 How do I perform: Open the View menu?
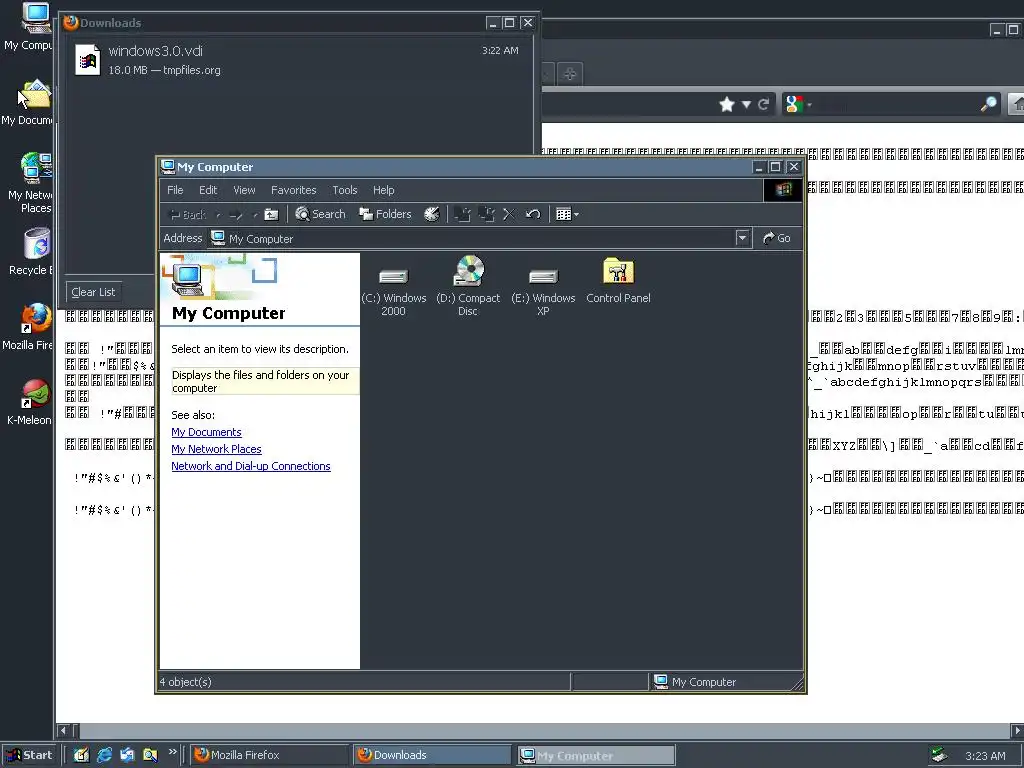tap(244, 190)
